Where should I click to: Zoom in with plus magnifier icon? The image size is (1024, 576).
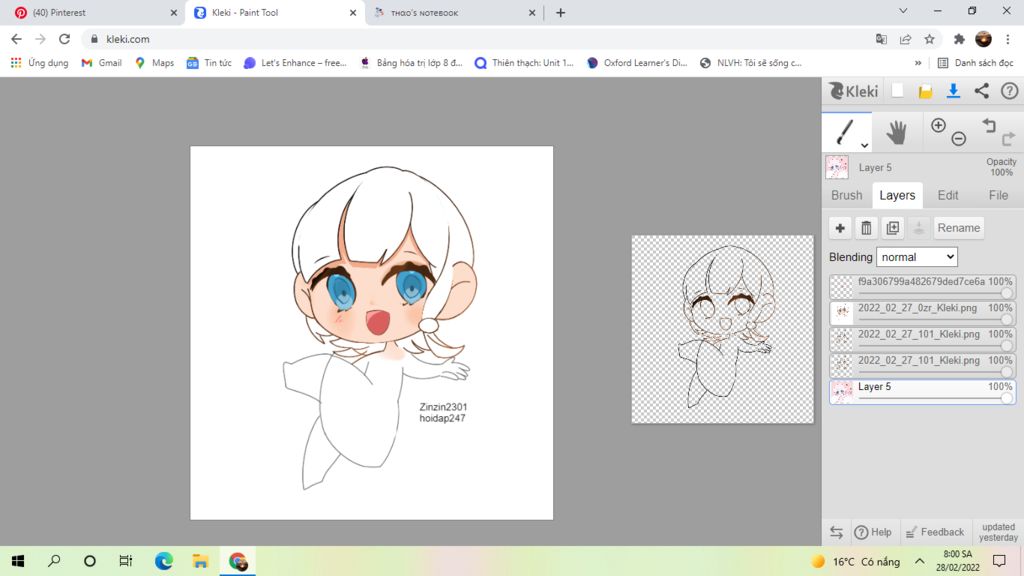(x=938, y=125)
